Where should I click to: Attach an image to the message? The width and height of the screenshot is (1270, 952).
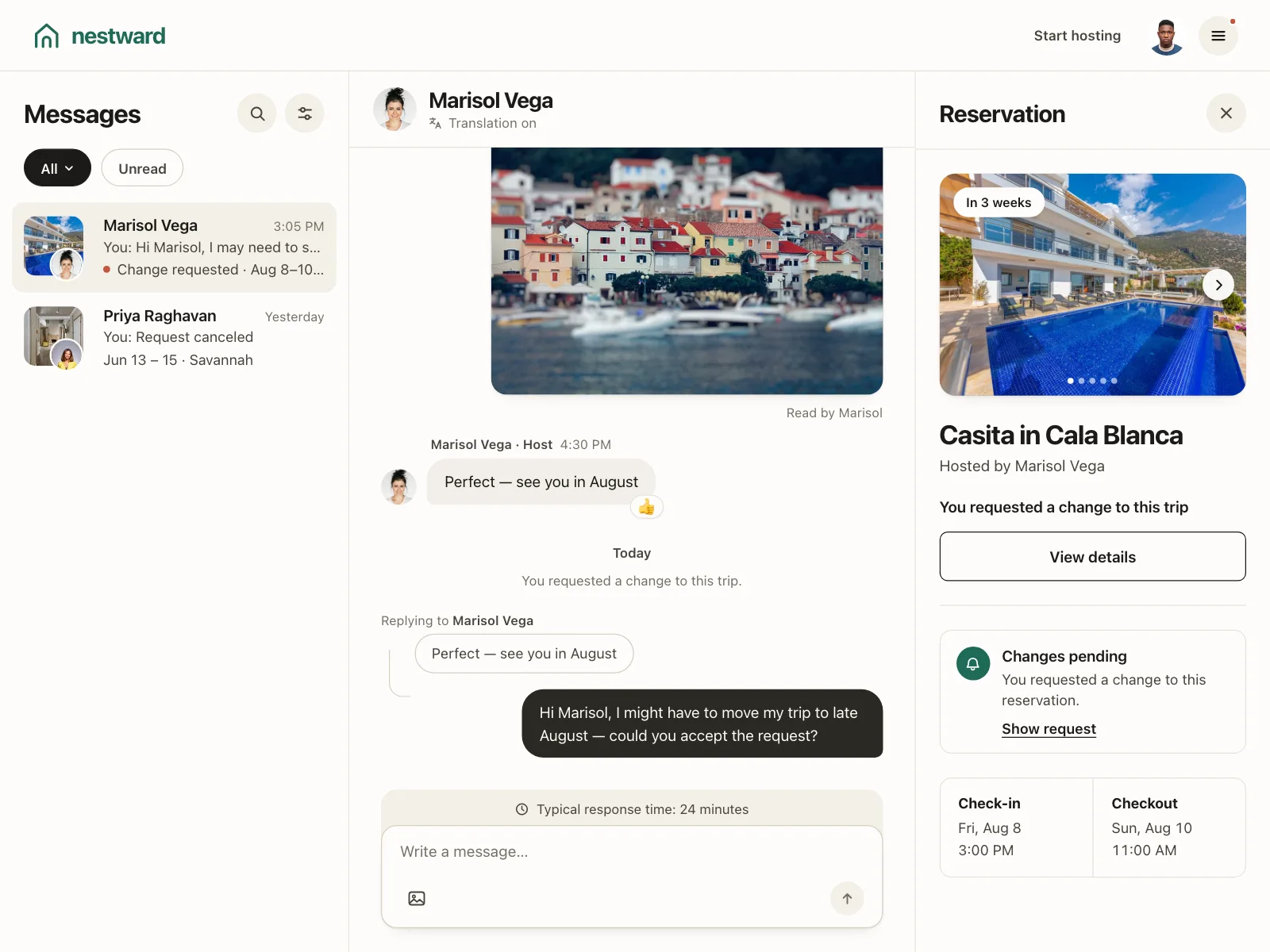pyautogui.click(x=417, y=898)
